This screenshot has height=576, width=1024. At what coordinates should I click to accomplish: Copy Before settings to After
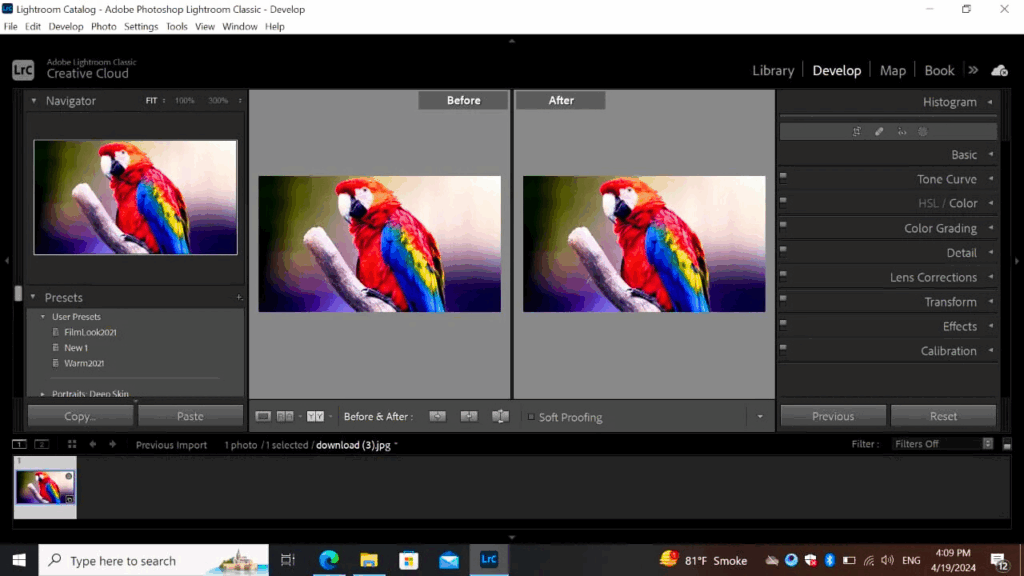437,417
